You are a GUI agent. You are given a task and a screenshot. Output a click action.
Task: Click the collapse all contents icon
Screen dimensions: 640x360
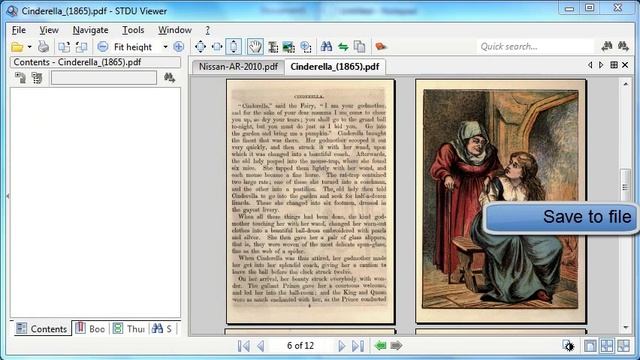click(37, 78)
